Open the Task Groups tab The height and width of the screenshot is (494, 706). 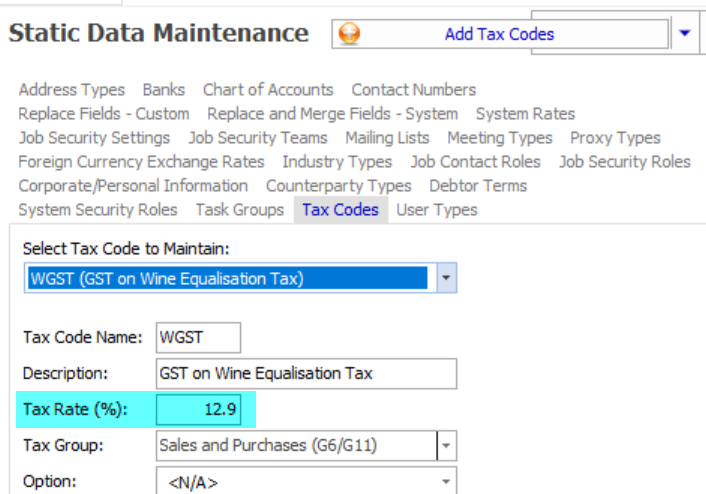coord(235,210)
